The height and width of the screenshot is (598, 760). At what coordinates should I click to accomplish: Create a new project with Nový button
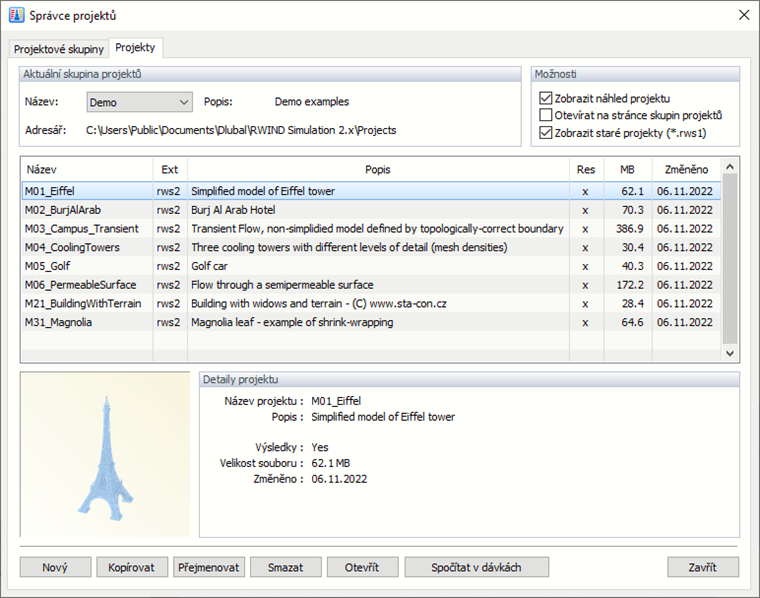pos(55,567)
